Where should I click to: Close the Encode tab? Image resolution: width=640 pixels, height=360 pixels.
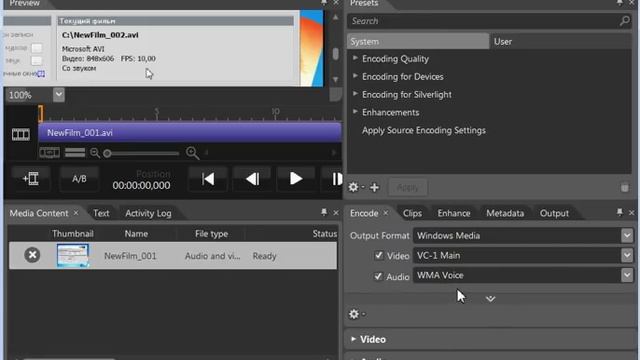tap(385, 213)
